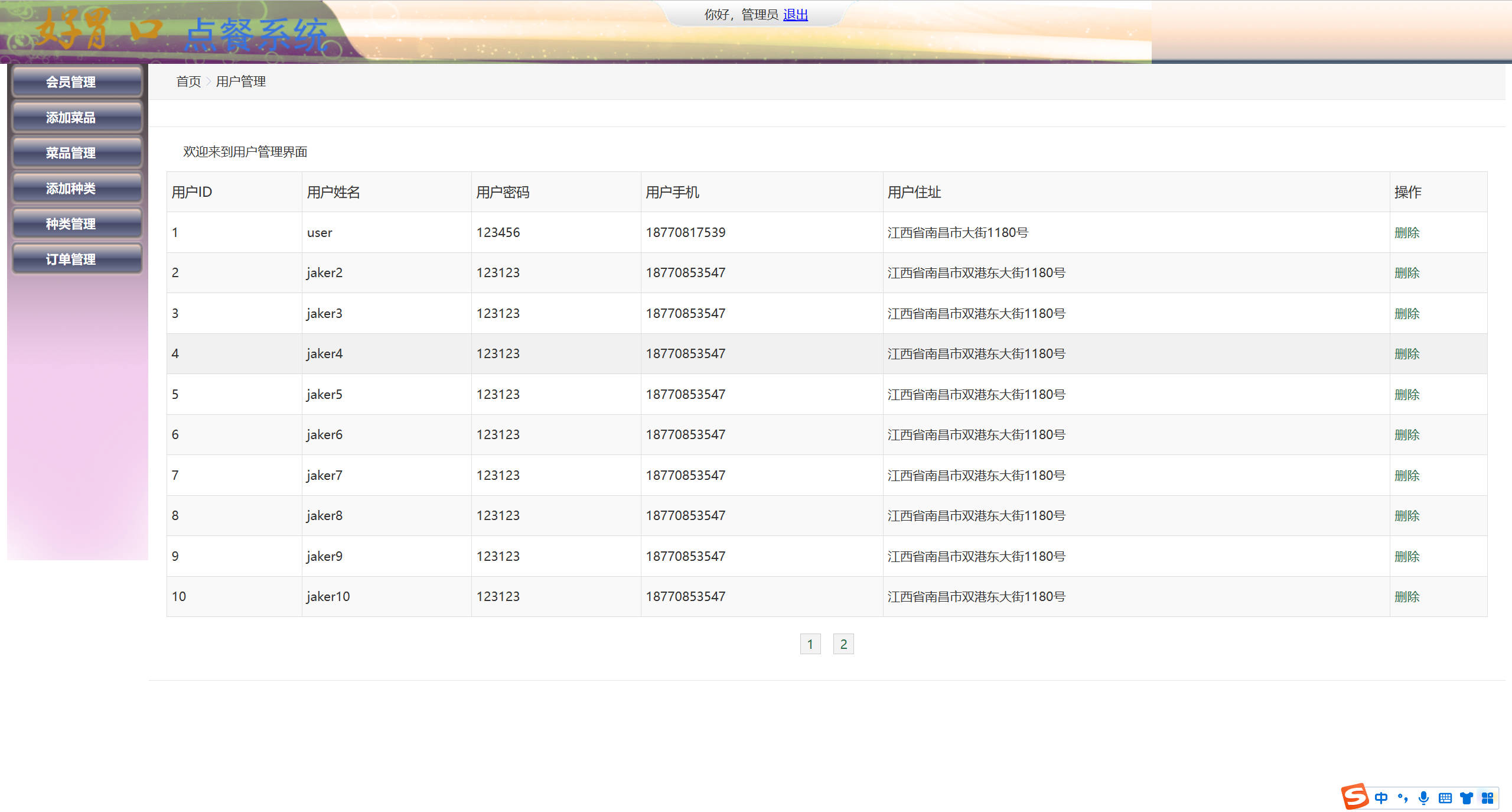Click the 退出 logout link
Screen dimensions: 1512x812
[795, 15]
